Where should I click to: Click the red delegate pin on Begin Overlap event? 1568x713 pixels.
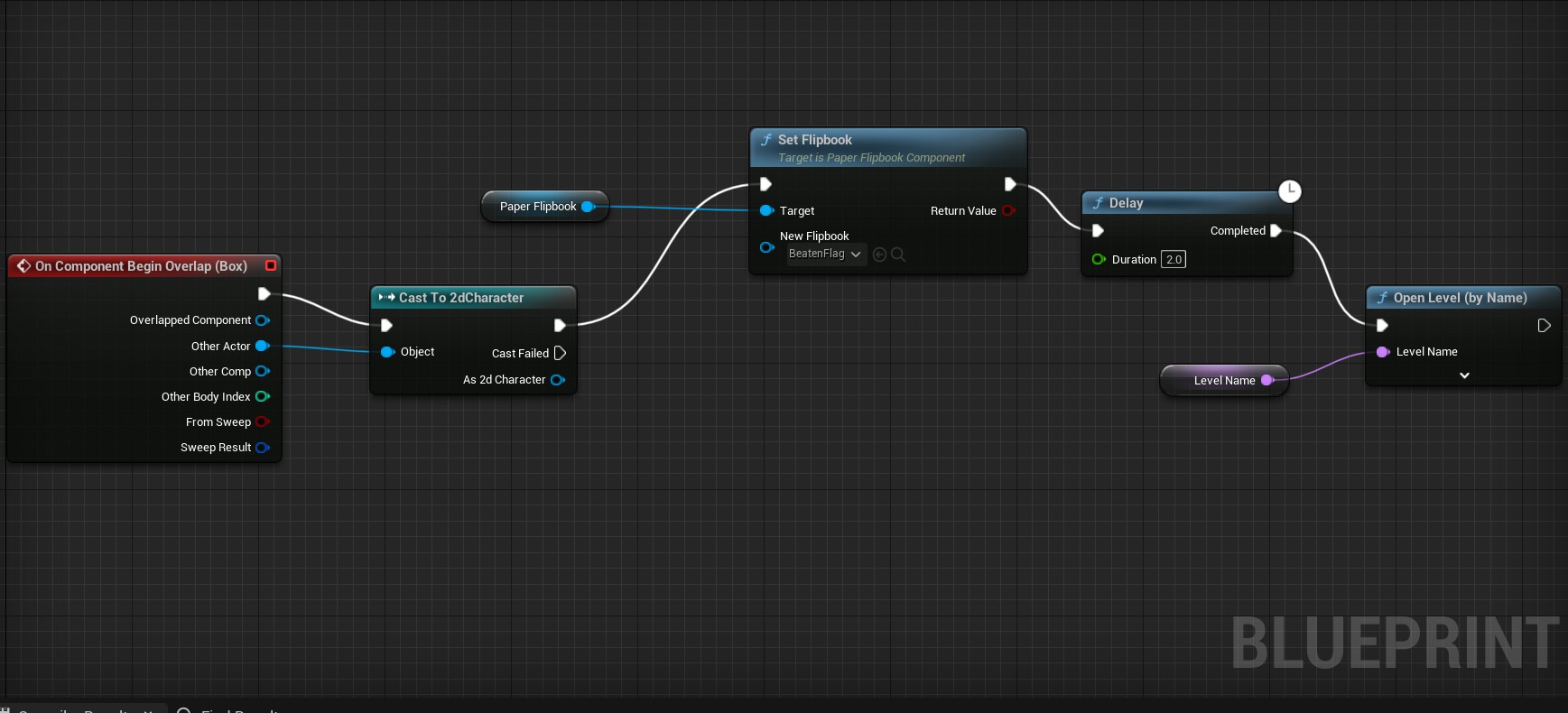coord(270,265)
